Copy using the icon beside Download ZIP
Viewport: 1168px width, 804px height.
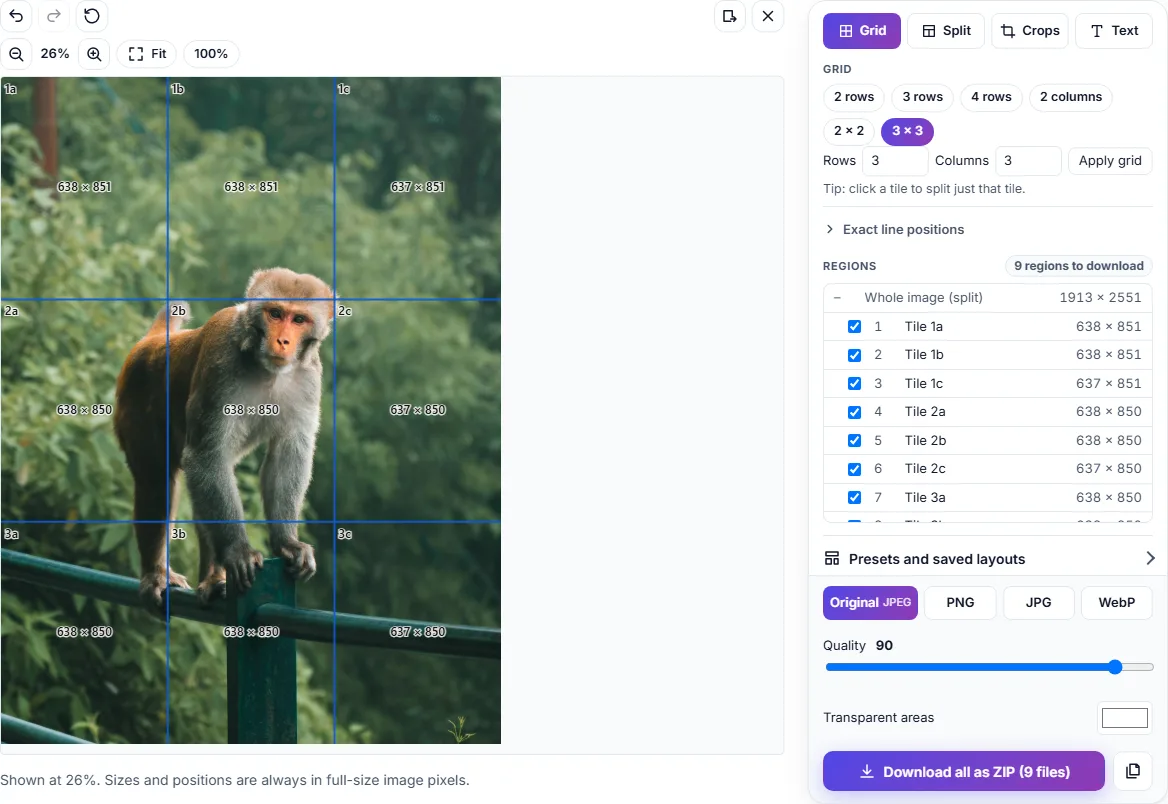(x=1133, y=771)
